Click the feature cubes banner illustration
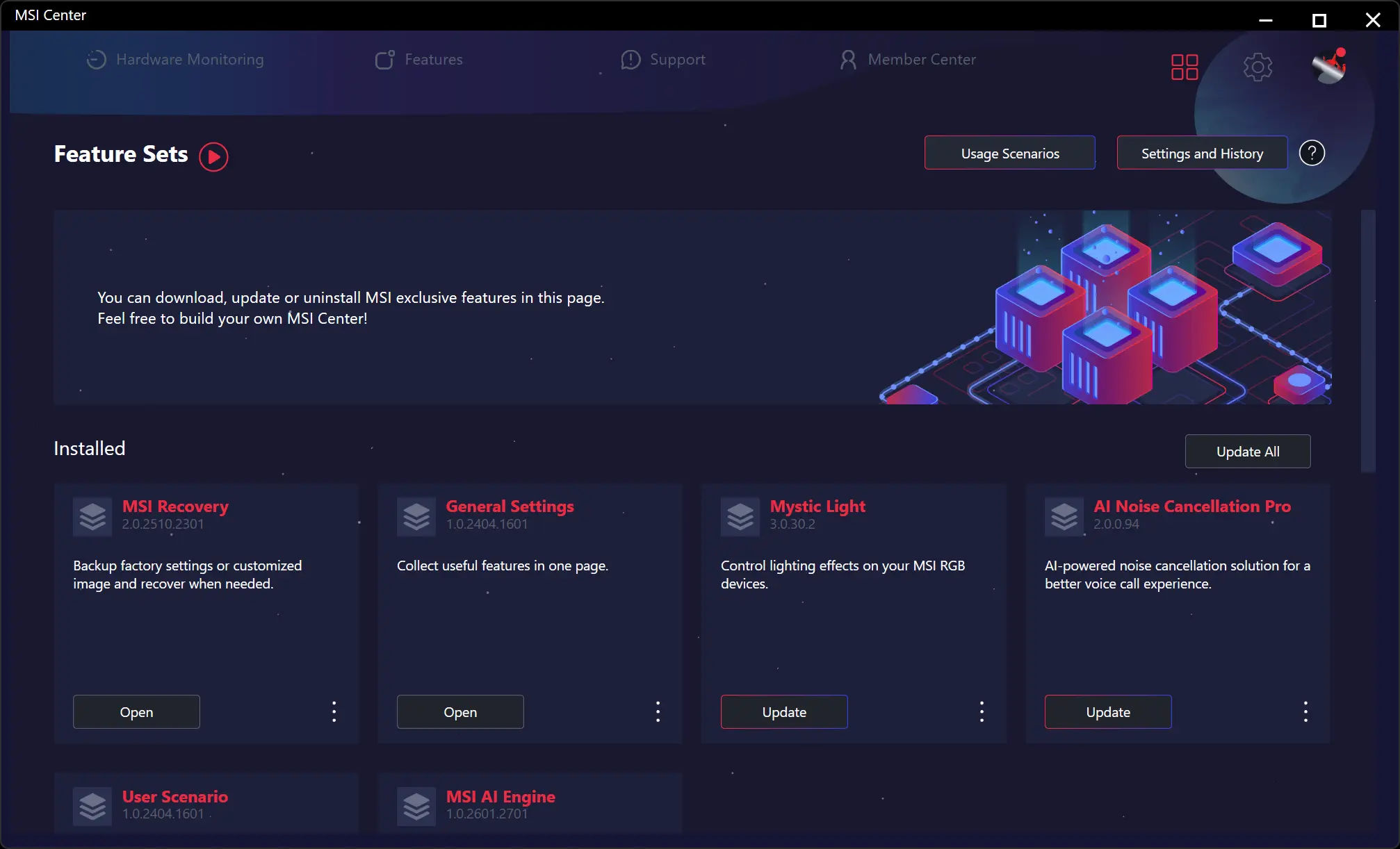 click(x=1105, y=307)
